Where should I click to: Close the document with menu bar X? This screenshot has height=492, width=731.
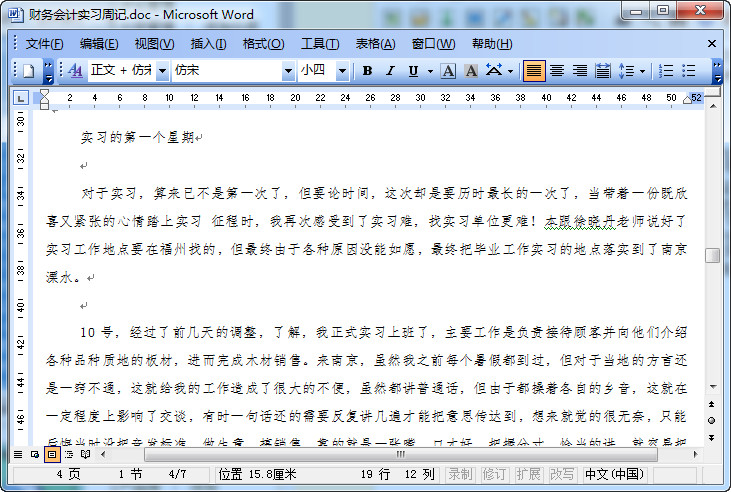point(711,44)
